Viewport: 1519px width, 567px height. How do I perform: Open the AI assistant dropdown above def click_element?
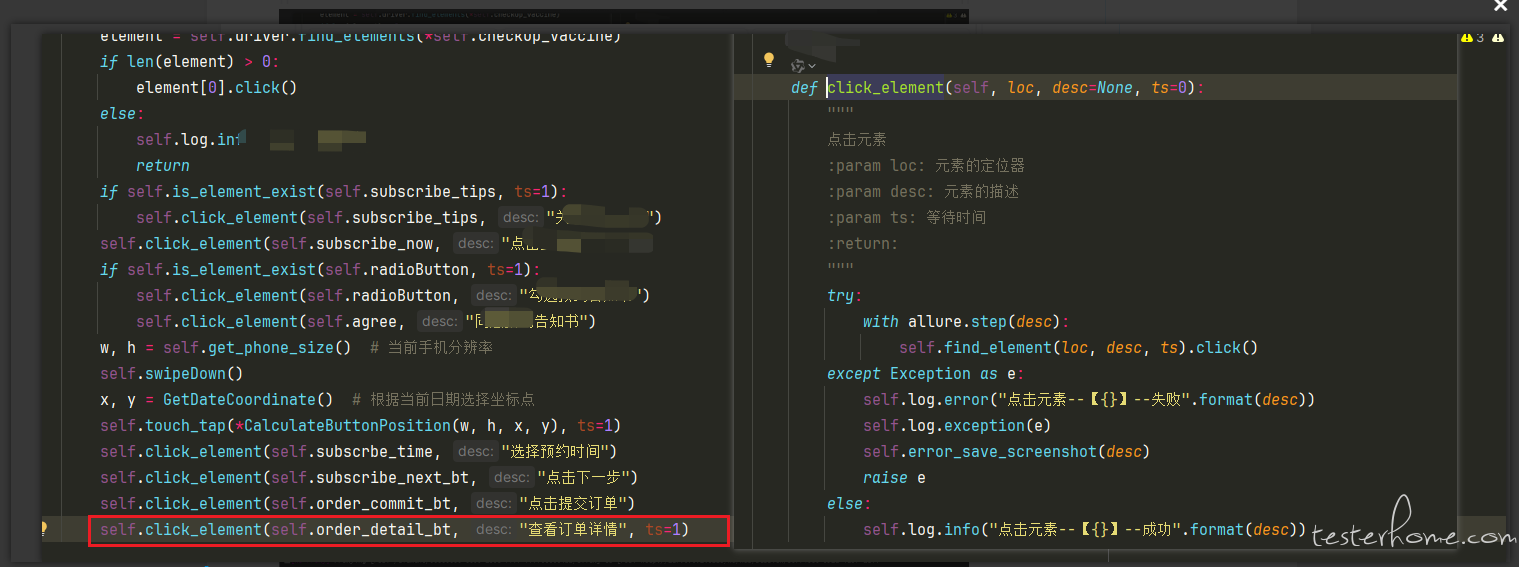click(x=803, y=66)
